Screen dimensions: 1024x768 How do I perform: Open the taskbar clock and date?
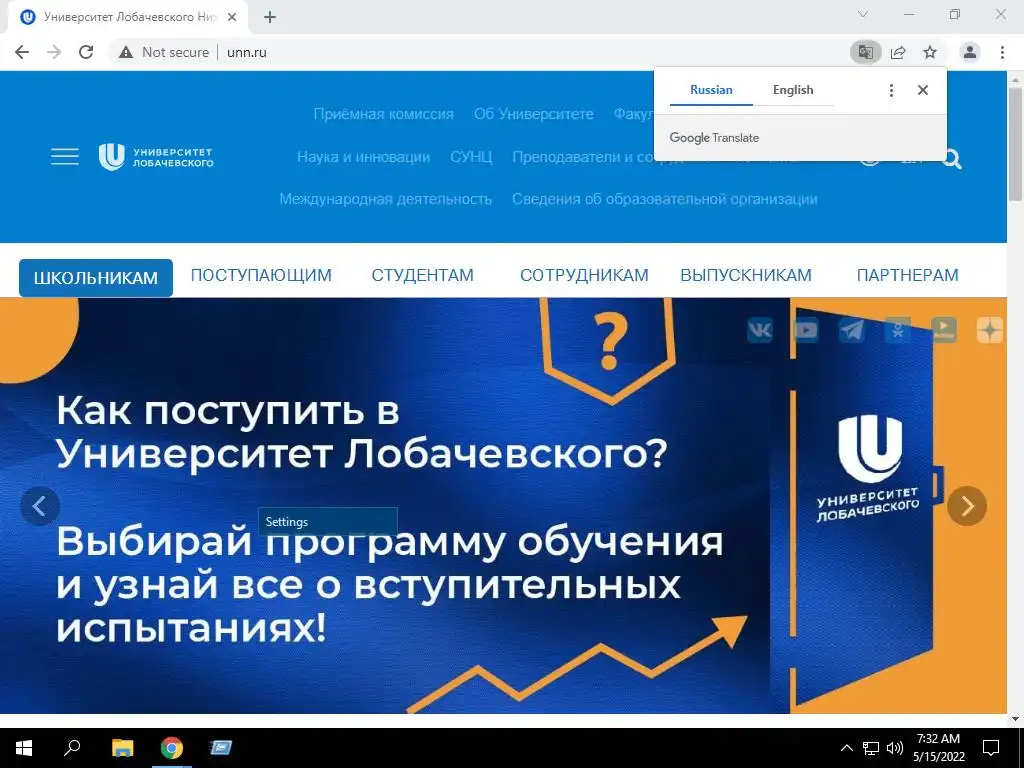click(938, 748)
